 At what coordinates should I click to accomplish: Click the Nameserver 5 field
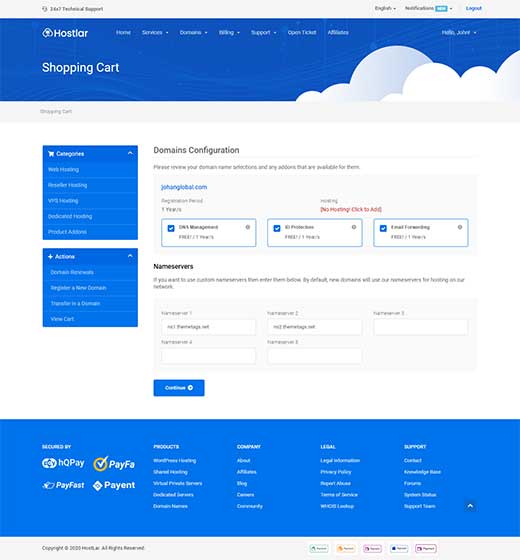click(315, 356)
